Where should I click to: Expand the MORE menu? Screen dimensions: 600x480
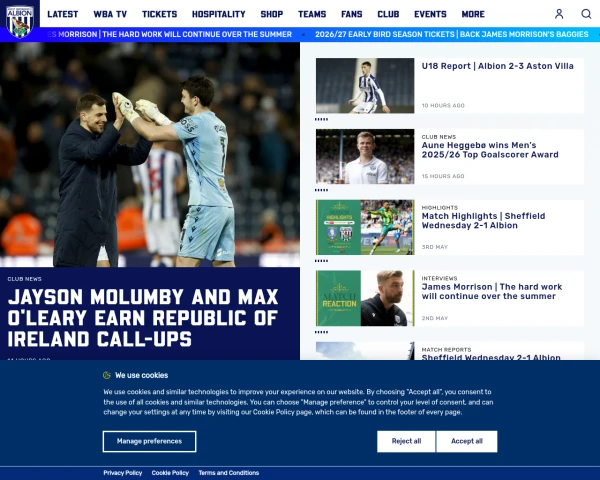tap(473, 14)
